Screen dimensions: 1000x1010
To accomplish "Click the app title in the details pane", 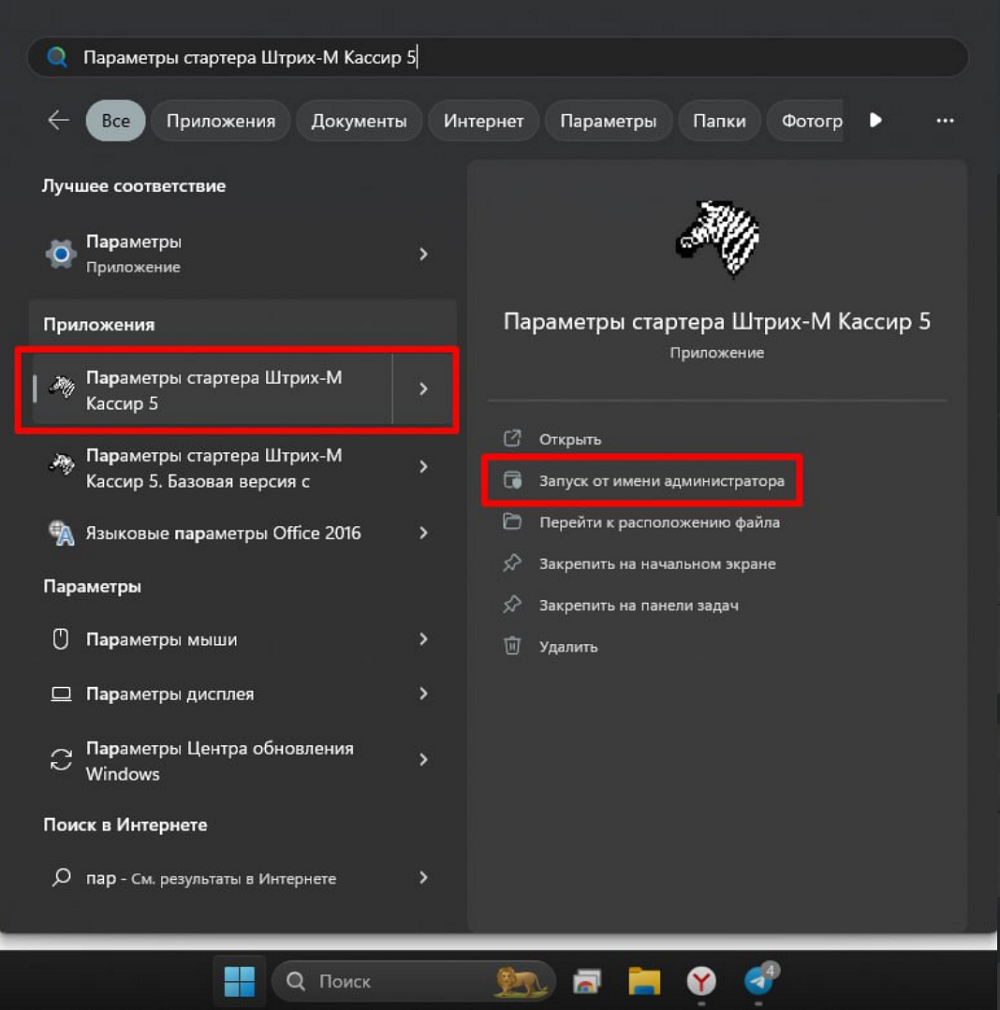I will point(717,321).
